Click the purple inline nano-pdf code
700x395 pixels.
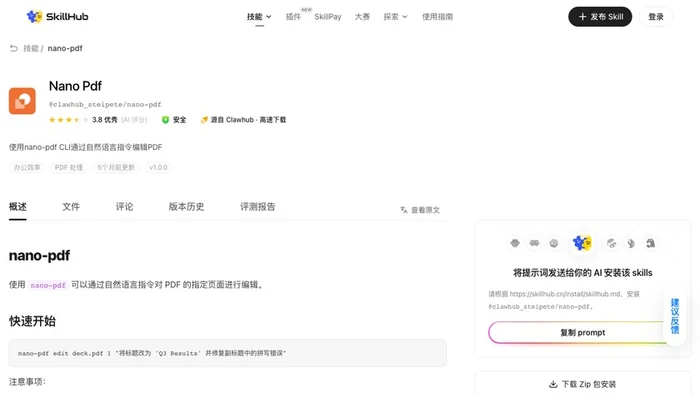point(48,285)
